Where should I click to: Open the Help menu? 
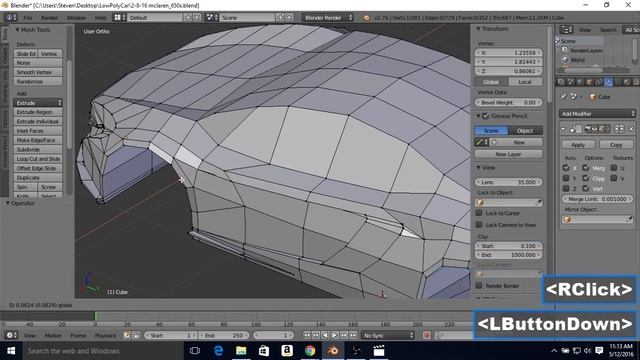click(x=100, y=18)
